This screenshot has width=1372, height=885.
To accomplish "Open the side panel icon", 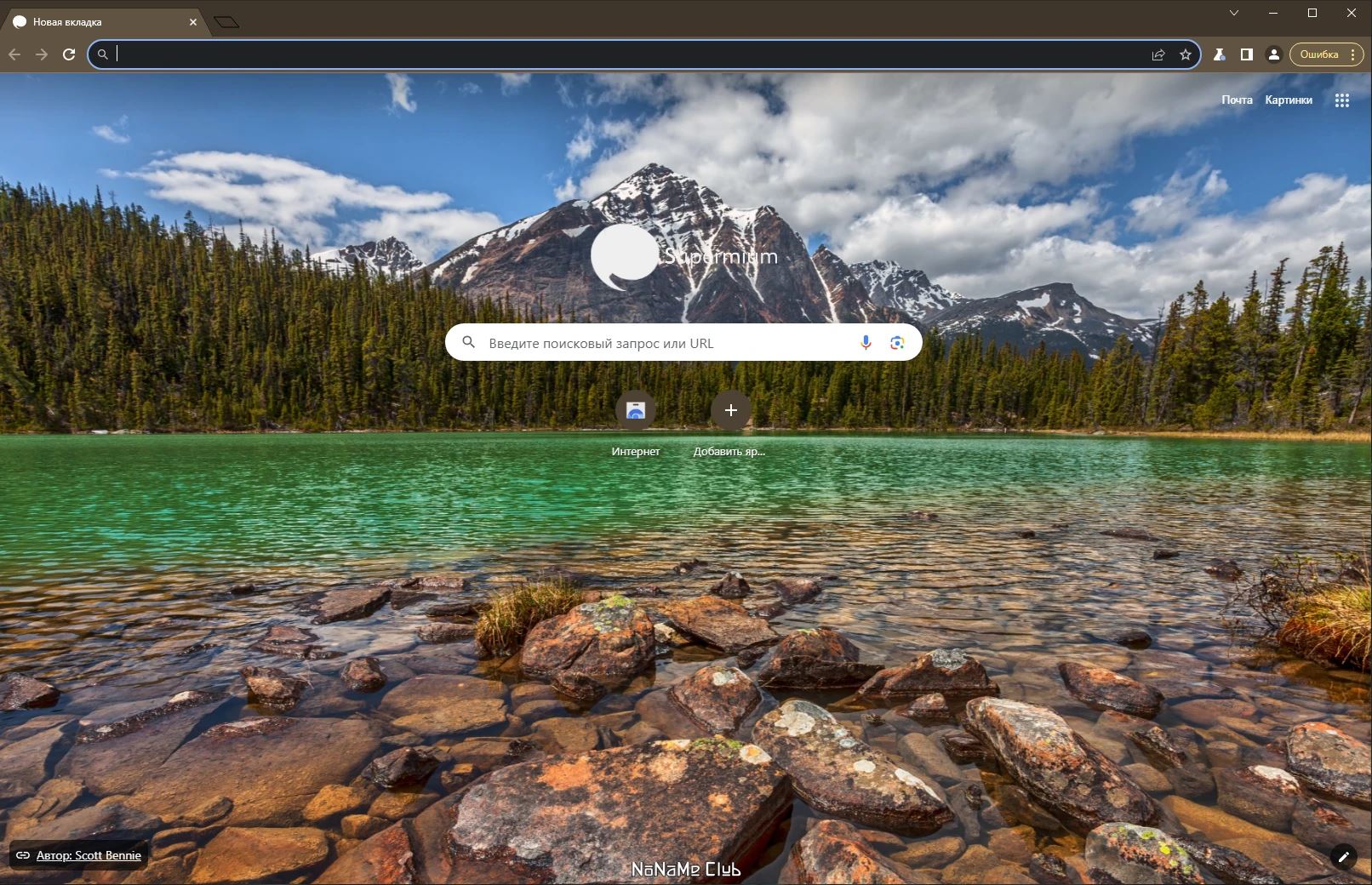I will point(1246,54).
